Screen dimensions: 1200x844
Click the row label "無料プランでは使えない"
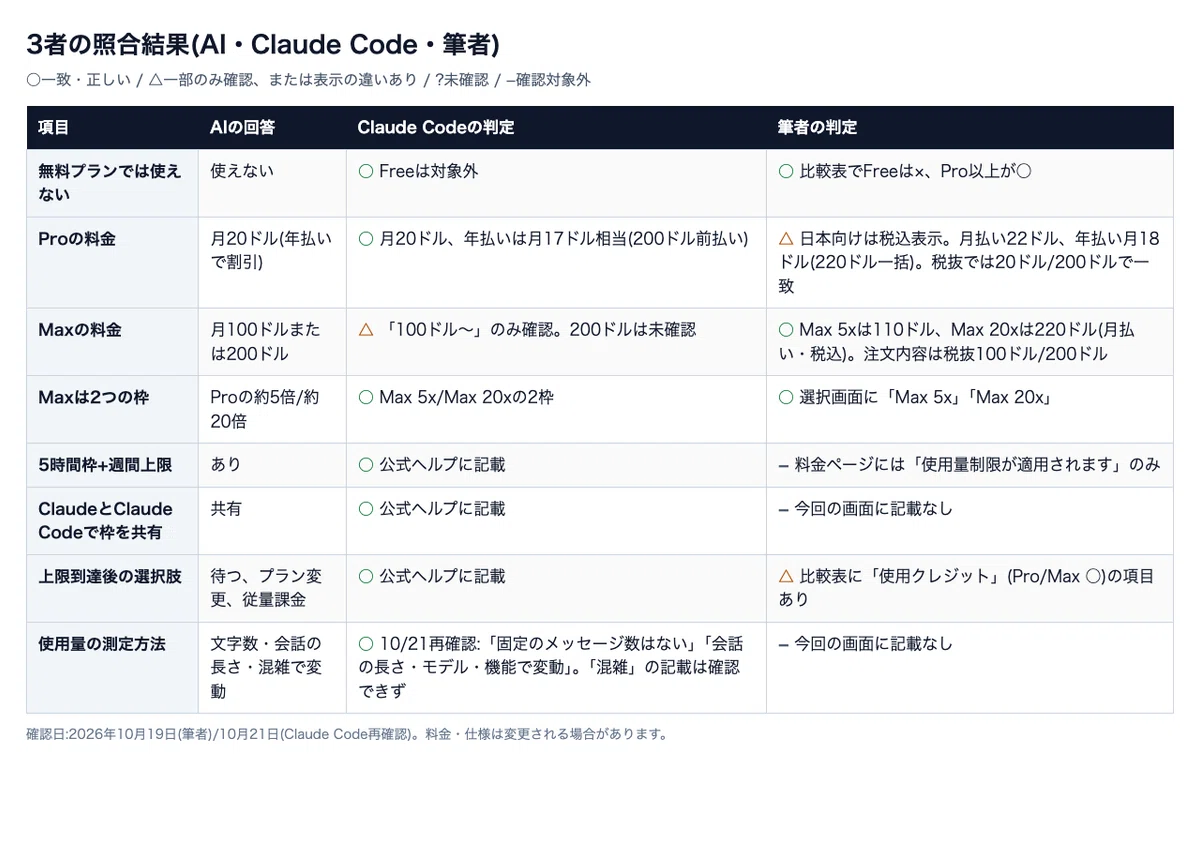(x=112, y=183)
